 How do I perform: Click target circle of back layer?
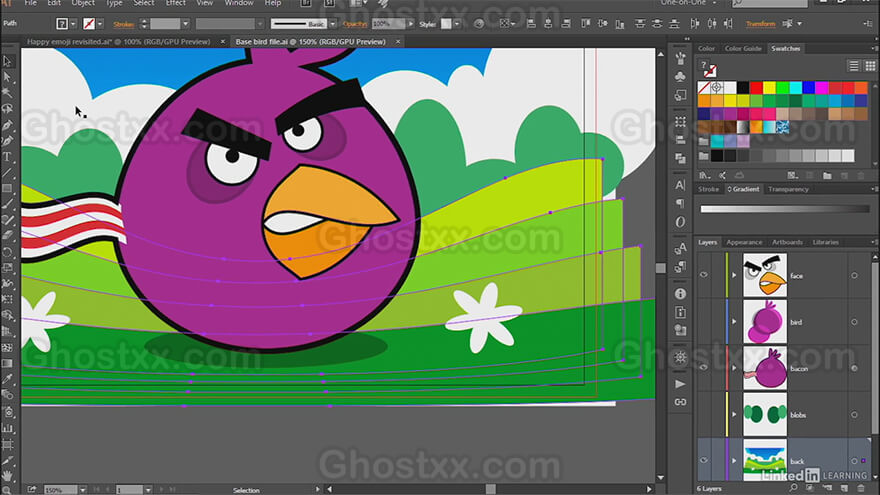(854, 461)
